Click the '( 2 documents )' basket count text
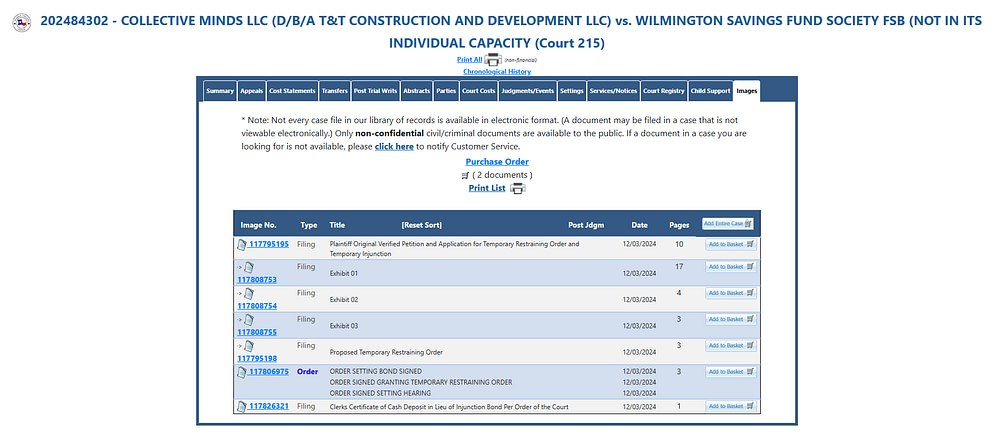This screenshot has width=999, height=436. click(502, 175)
